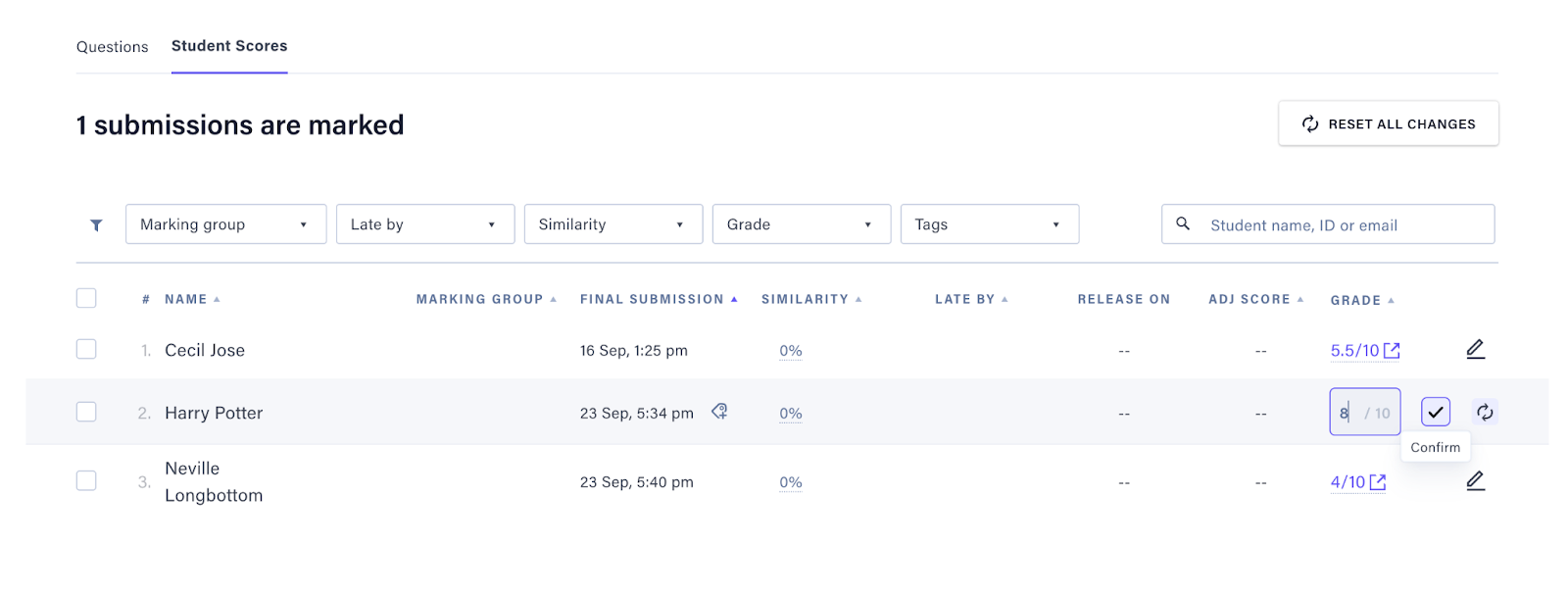This screenshot has width=1568, height=595.
Task: Open the Marking group dropdown
Action: click(x=225, y=224)
